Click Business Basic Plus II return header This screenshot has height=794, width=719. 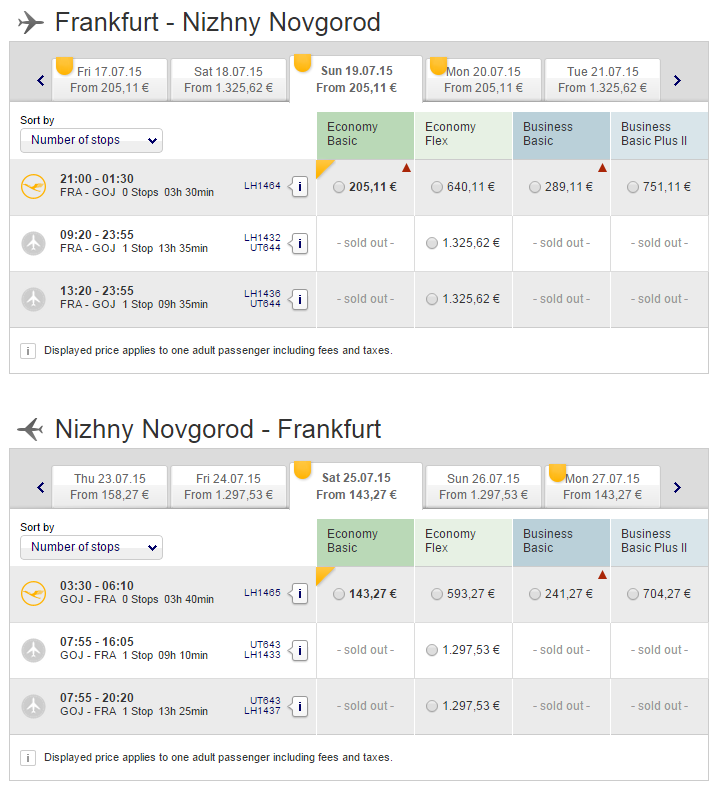(x=659, y=541)
